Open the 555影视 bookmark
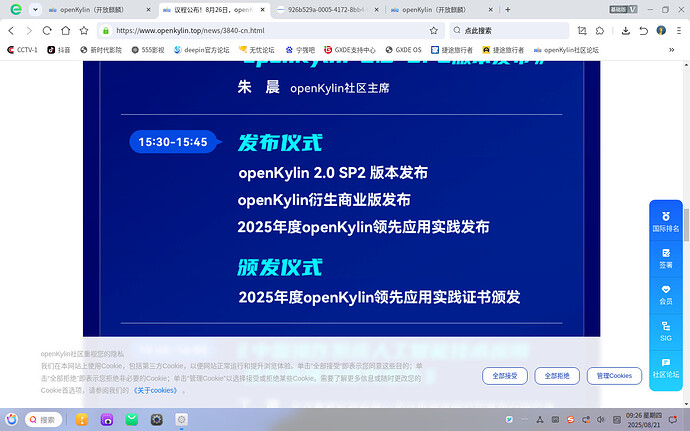Viewport: 690px width, 431px height. [148, 50]
